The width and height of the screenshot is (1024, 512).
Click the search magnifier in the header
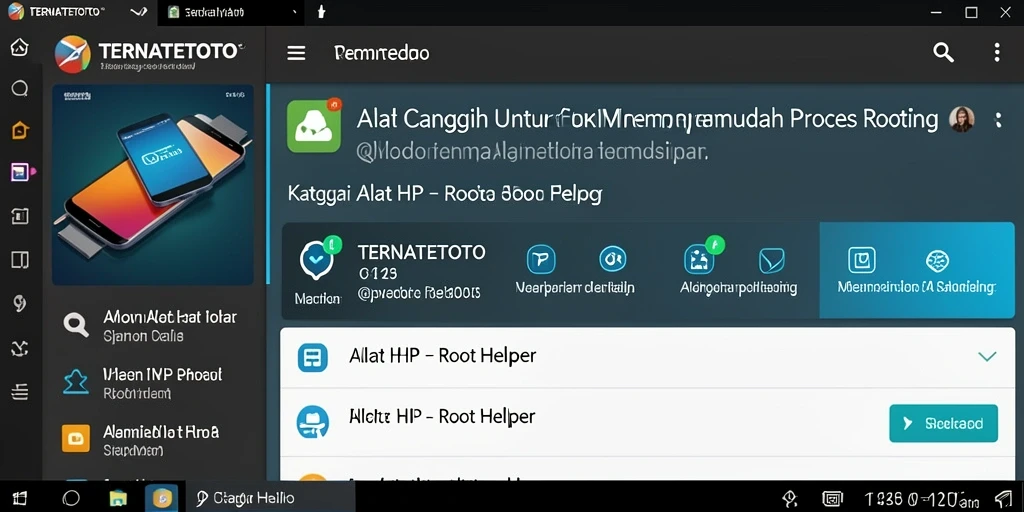point(943,52)
